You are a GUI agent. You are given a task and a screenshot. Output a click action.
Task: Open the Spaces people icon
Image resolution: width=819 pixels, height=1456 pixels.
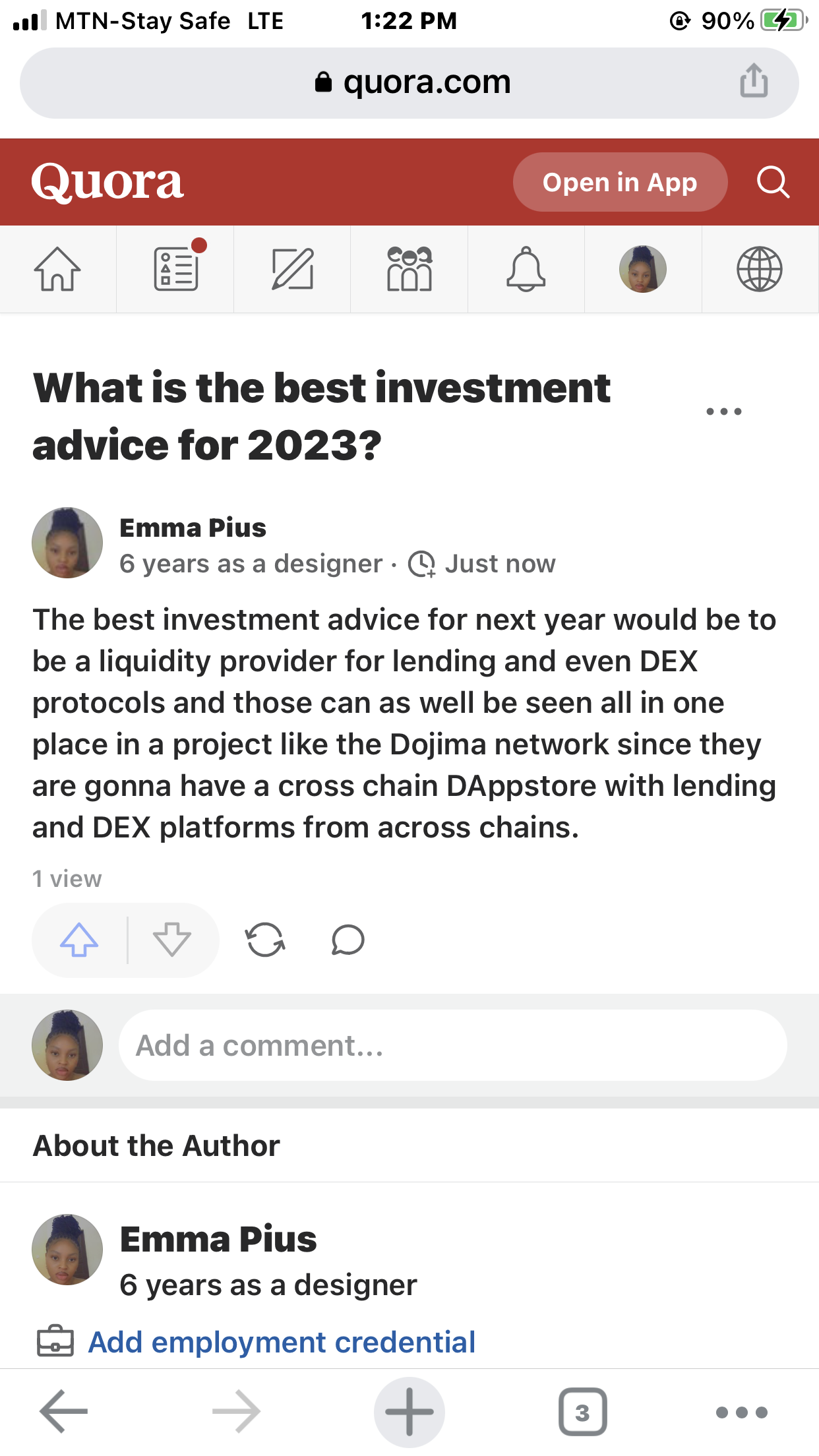[409, 269]
